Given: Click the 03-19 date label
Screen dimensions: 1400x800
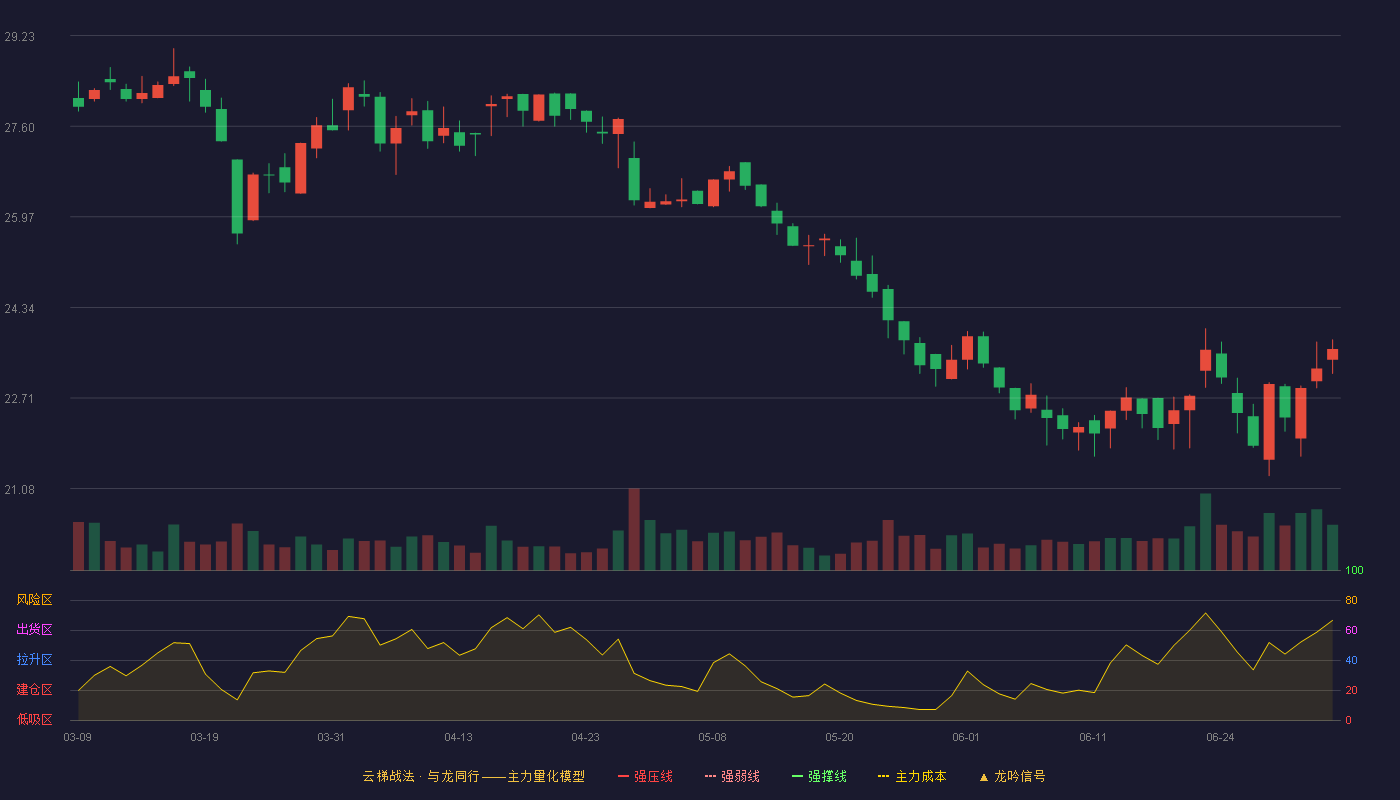Looking at the screenshot, I should click(x=205, y=737).
